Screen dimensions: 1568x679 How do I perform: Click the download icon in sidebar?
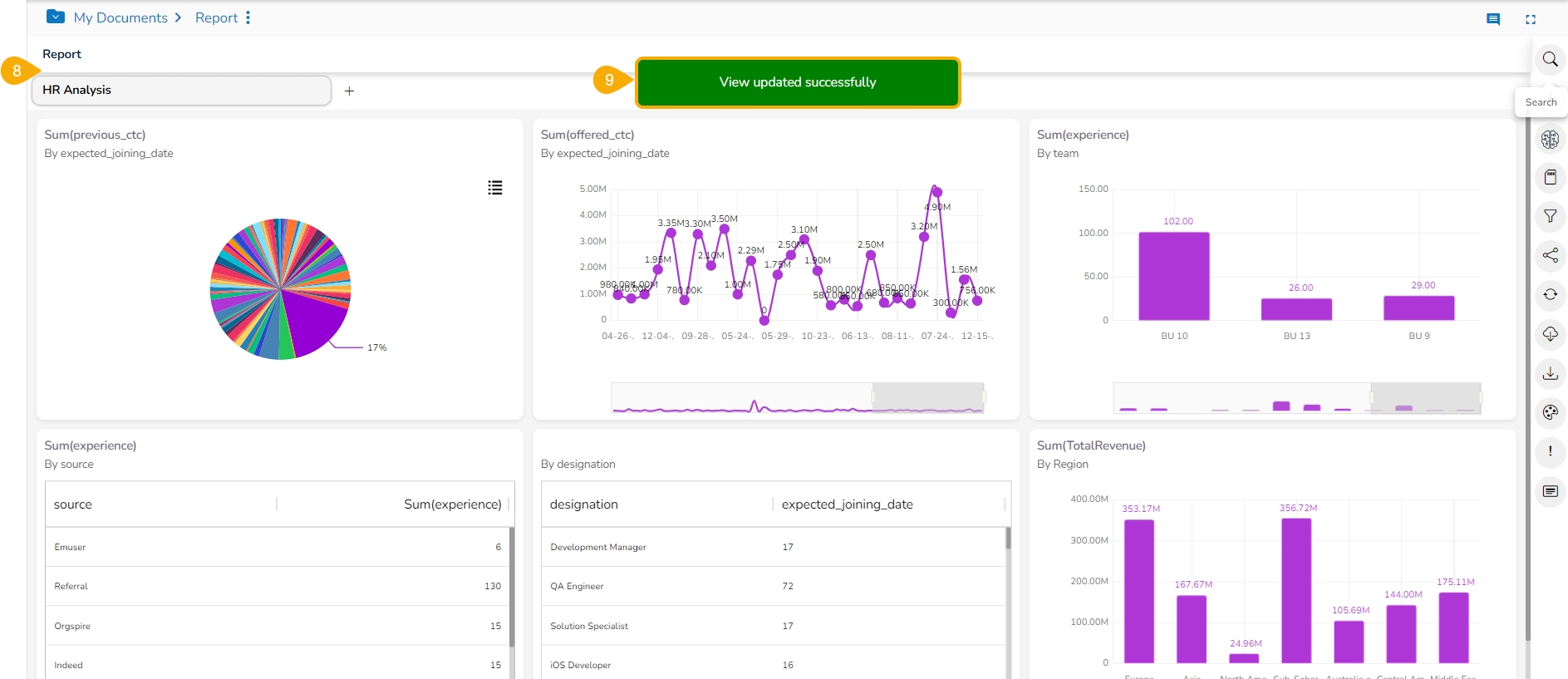[1550, 373]
